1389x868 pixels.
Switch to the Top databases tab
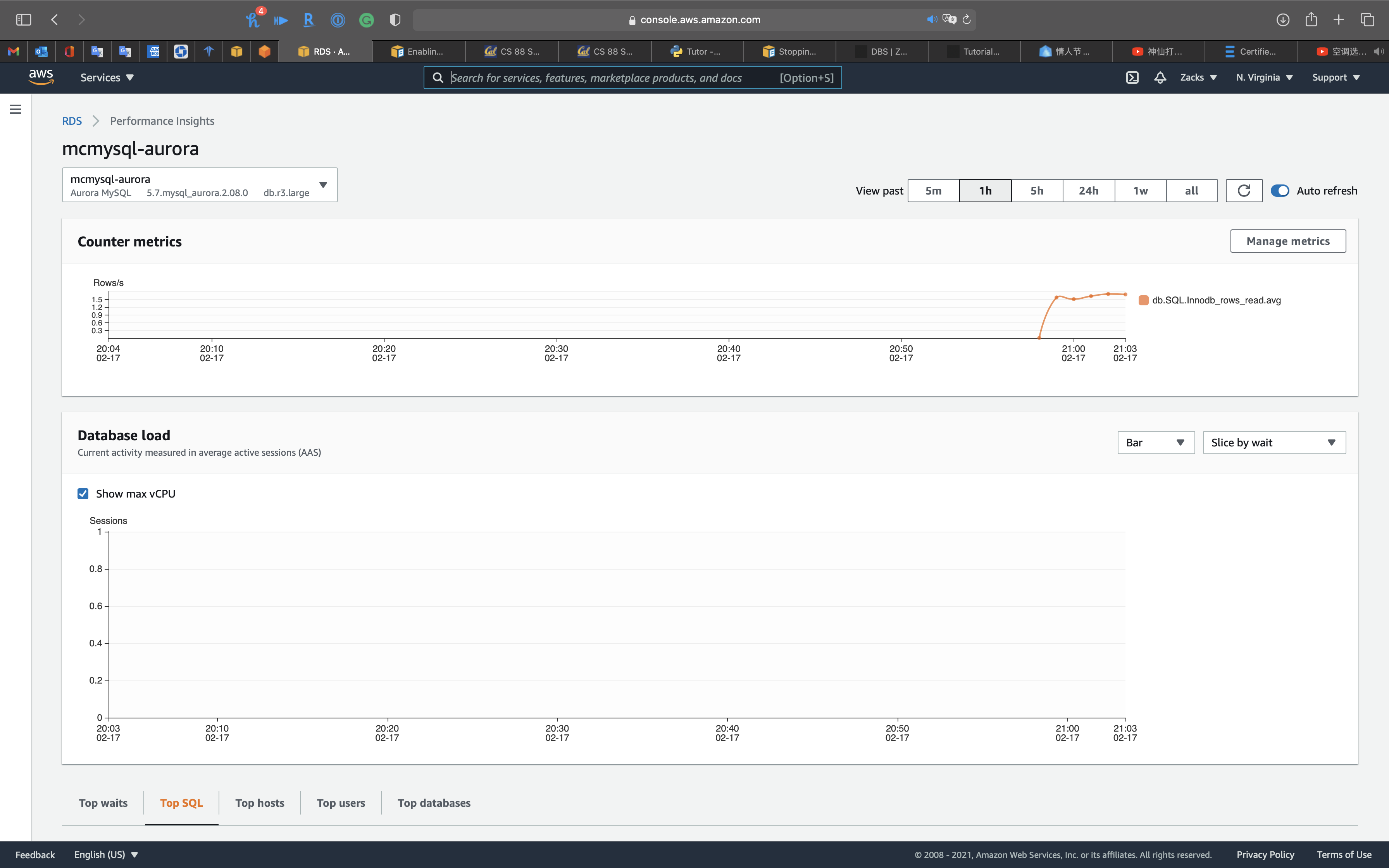(x=434, y=803)
